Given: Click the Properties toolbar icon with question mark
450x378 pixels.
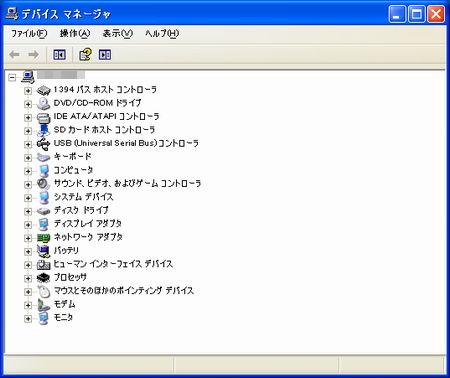Looking at the screenshot, I should pos(85,54).
